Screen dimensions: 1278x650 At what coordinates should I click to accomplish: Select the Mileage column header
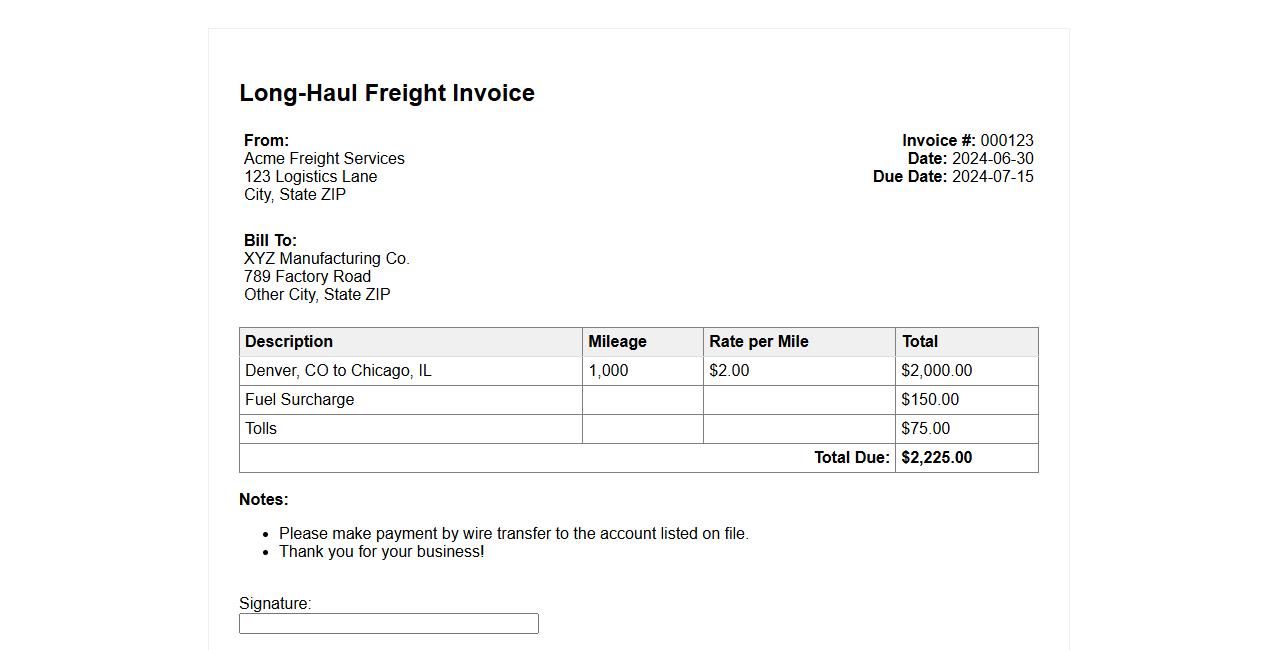pos(617,342)
